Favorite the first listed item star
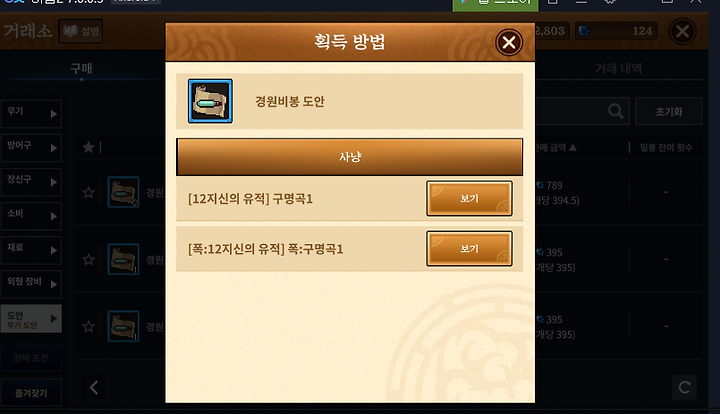This screenshot has width=720, height=414. (88, 192)
